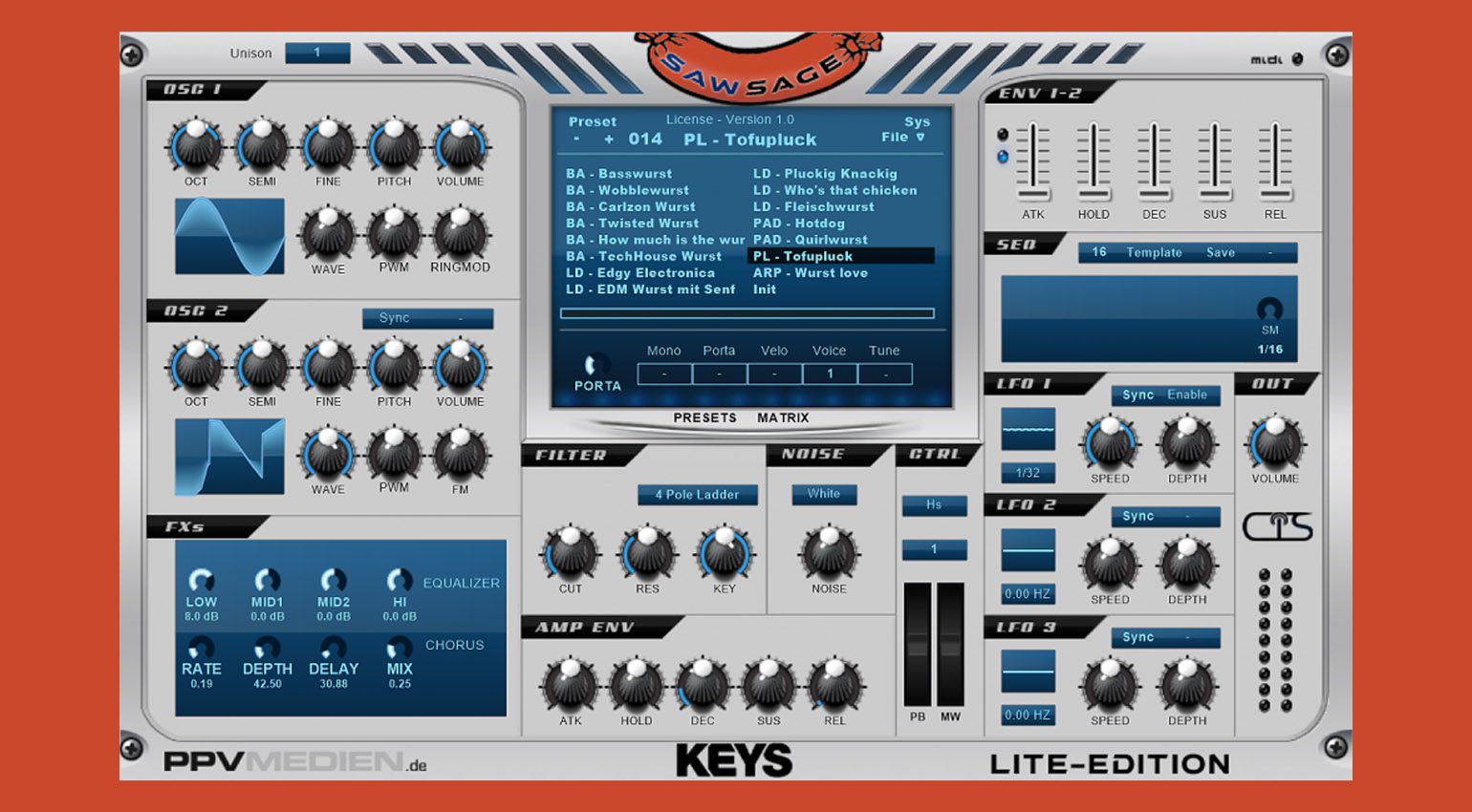Click the LFO 2 SPEED knob
The width and height of the screenshot is (1472, 812).
point(1110,564)
